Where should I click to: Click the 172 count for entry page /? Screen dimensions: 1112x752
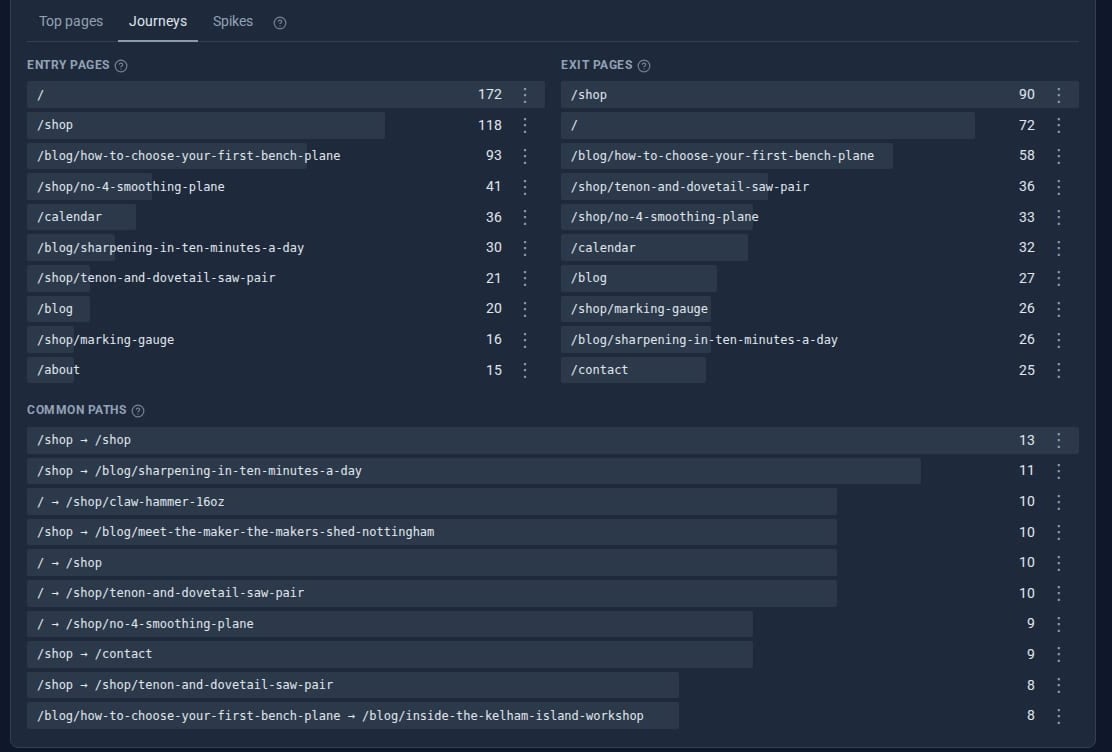pyautogui.click(x=489, y=94)
